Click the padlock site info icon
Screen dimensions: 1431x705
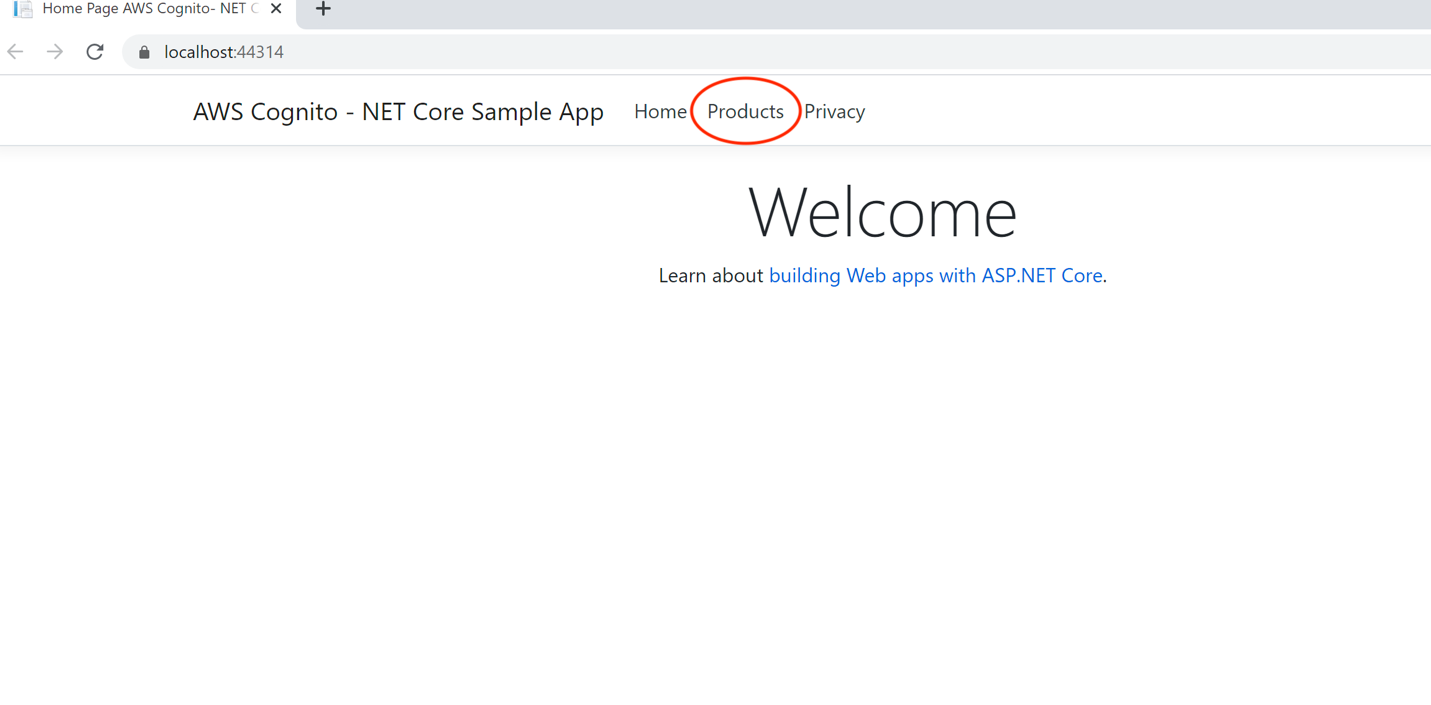[144, 52]
